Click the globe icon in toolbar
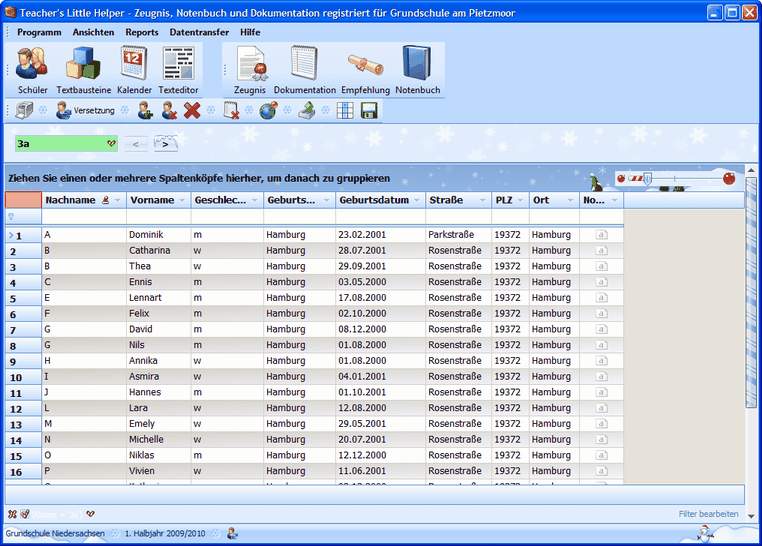Viewport: 762px width, 546px height. tap(268, 111)
